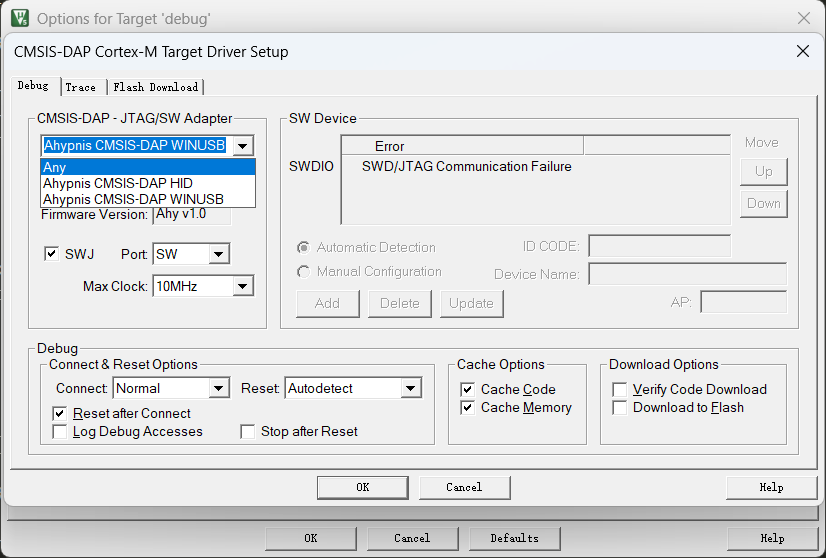Close the CMSIS-DAP Target Driver Setup dialog
This screenshot has width=826, height=558.
coord(801,51)
